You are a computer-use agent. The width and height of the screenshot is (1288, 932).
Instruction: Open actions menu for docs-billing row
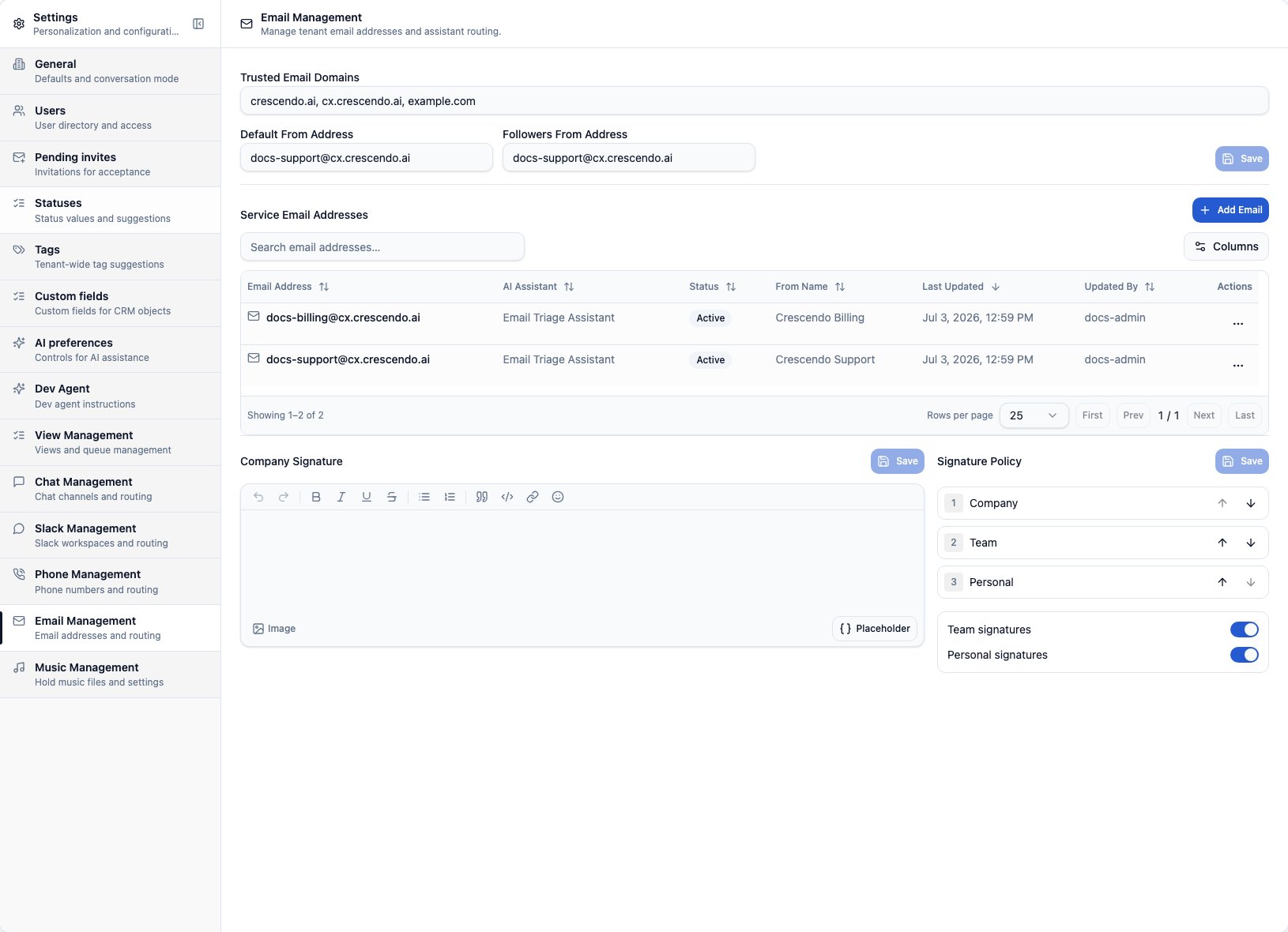1238,324
